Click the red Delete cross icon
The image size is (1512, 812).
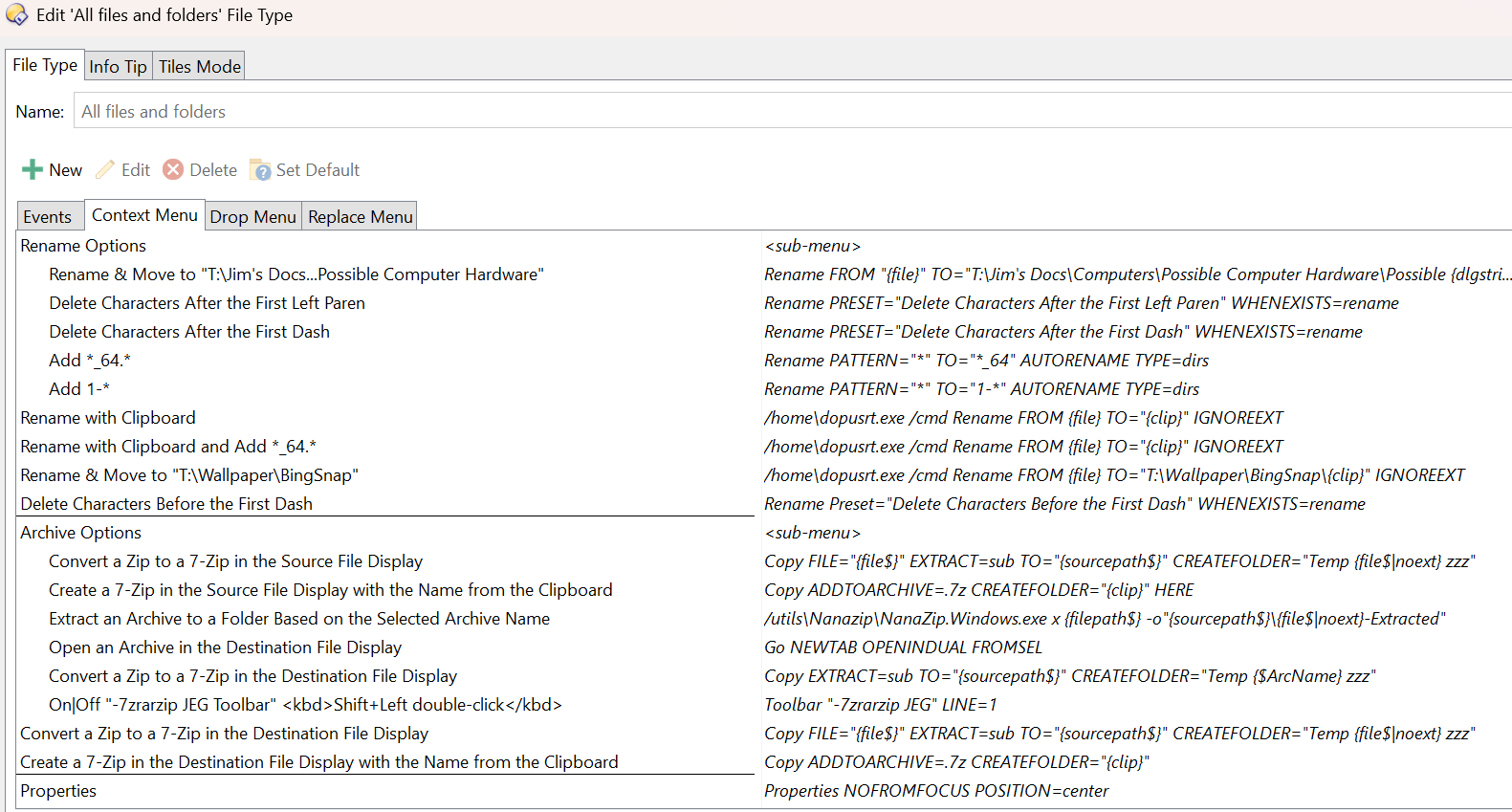coord(173,169)
